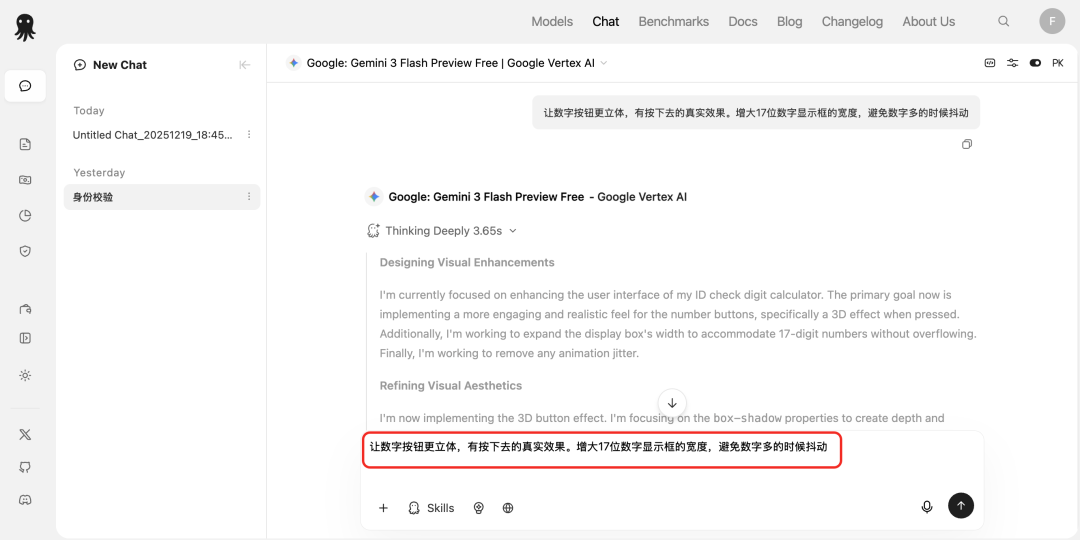Go to Blog nav item
The height and width of the screenshot is (540, 1080).
click(789, 21)
